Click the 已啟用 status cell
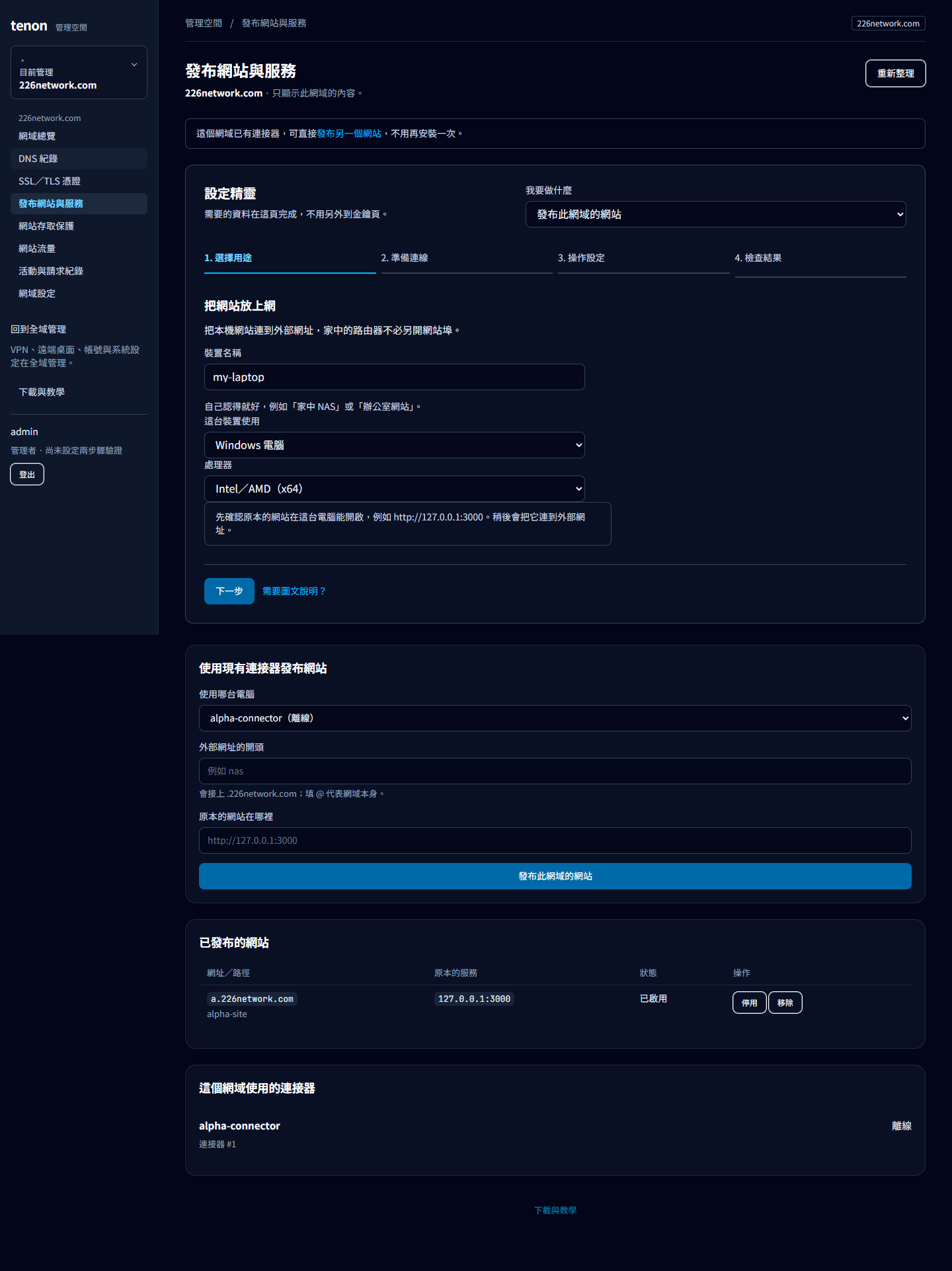This screenshot has height=1271, width=952. click(653, 999)
